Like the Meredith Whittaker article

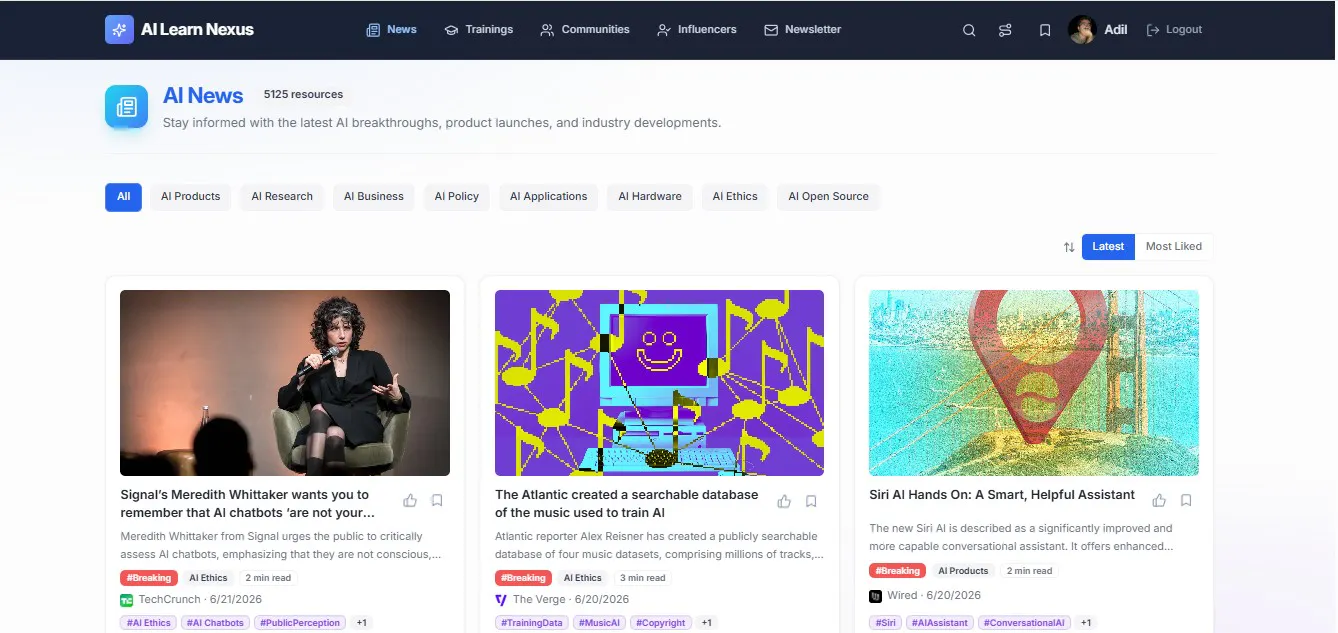(x=410, y=501)
